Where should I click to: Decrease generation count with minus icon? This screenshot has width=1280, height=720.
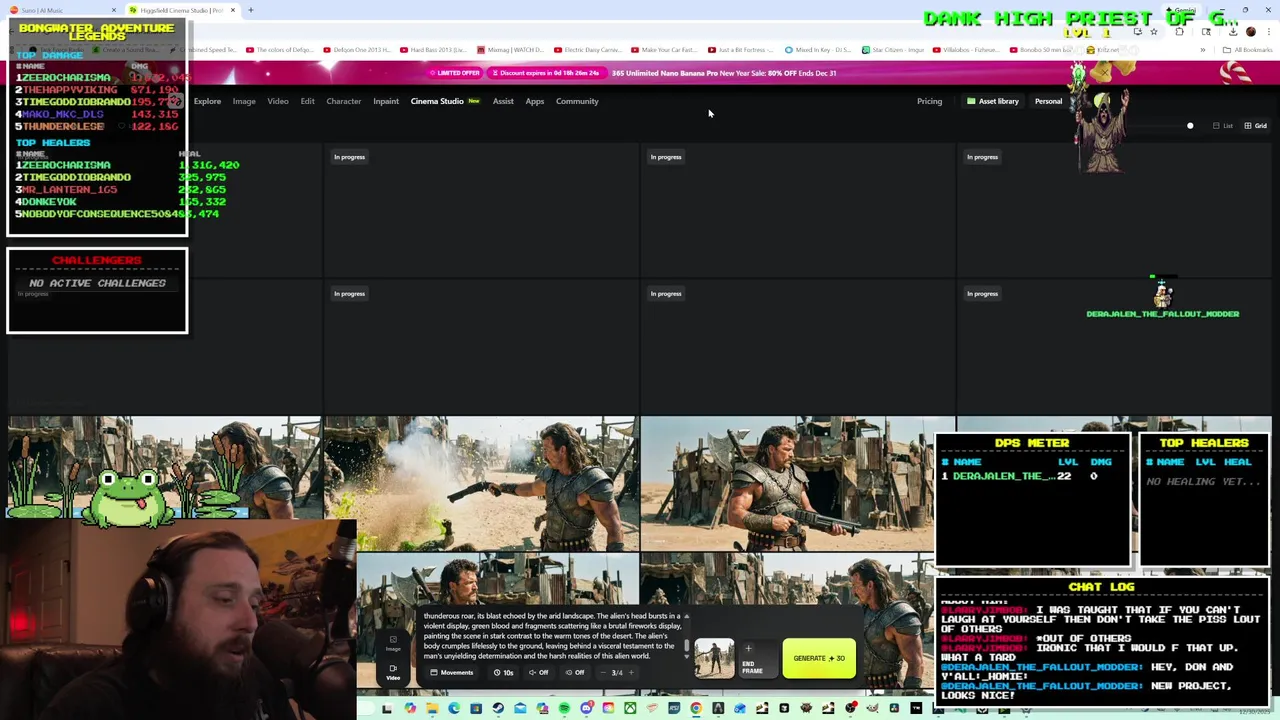pos(603,672)
